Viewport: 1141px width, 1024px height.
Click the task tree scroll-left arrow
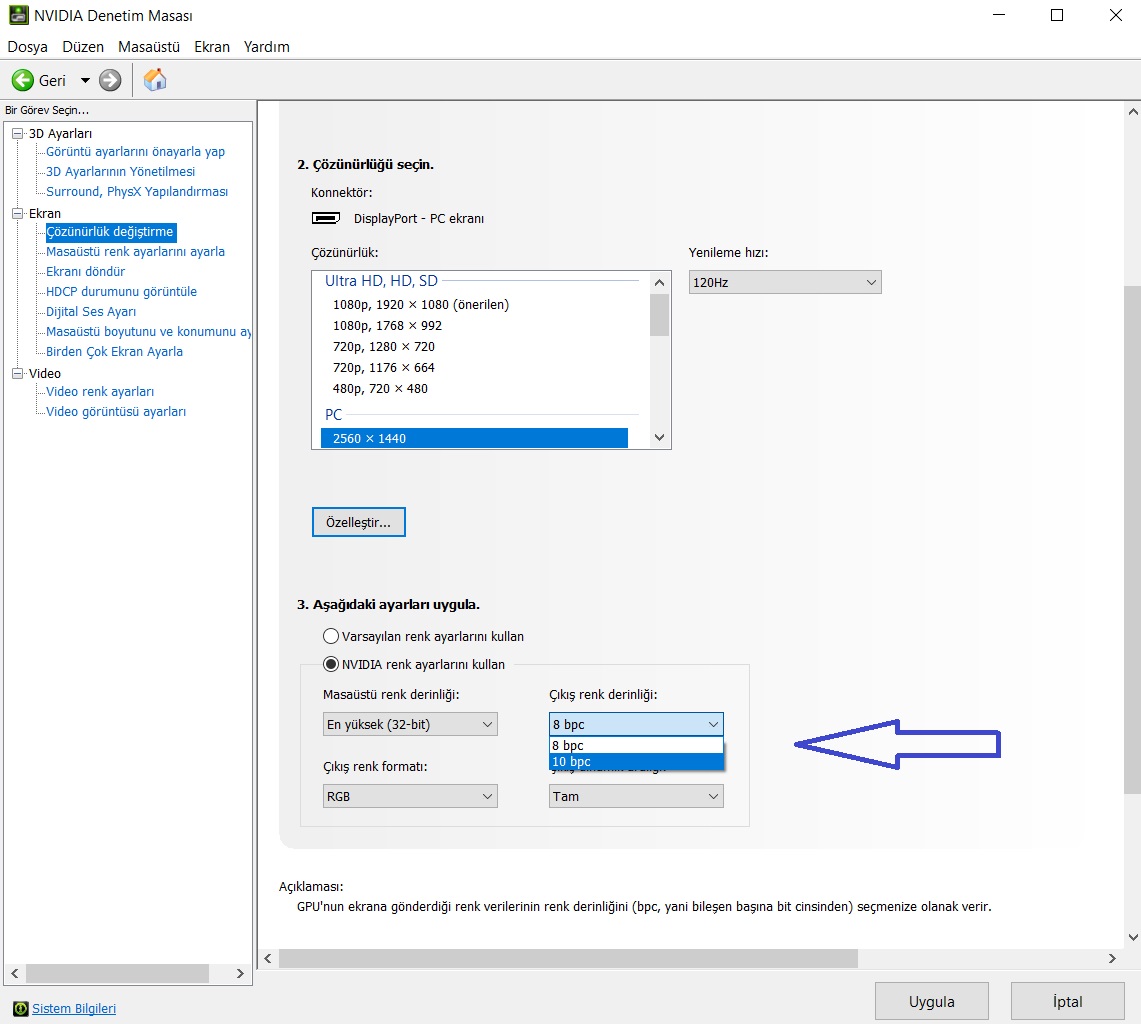click(x=15, y=973)
